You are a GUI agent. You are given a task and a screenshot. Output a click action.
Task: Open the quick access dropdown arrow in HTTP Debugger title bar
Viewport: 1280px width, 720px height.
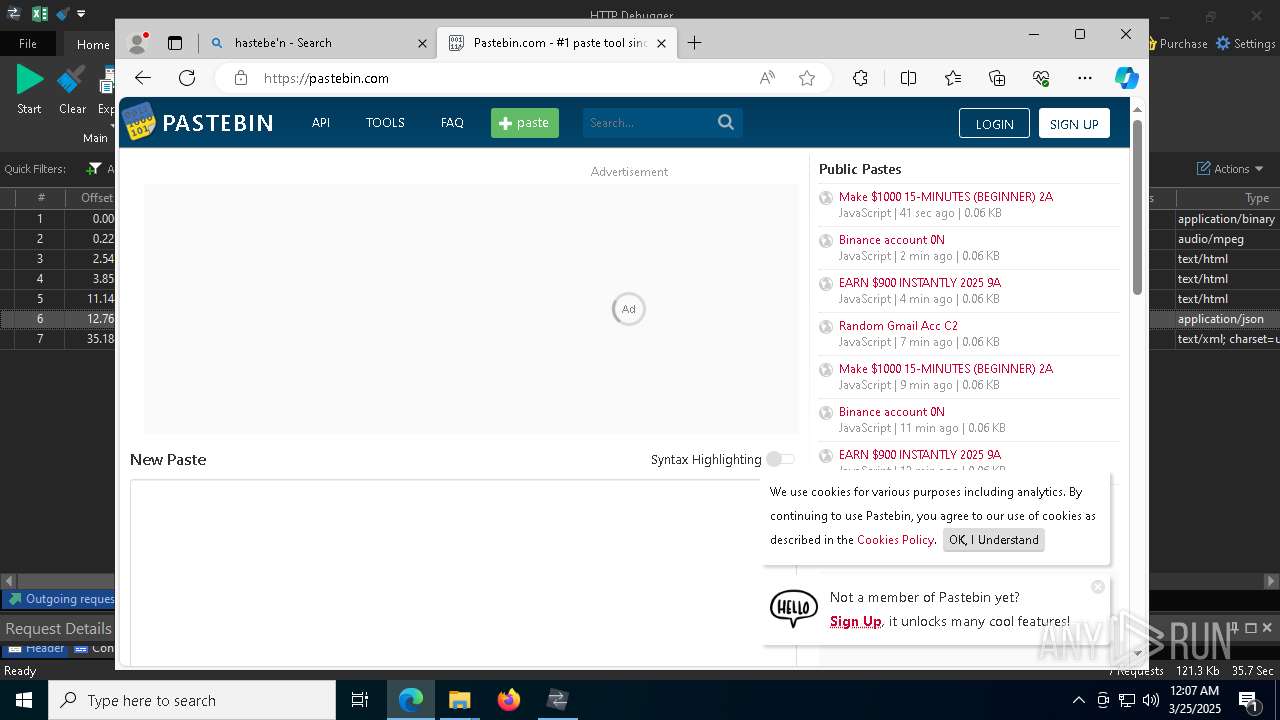click(81, 14)
